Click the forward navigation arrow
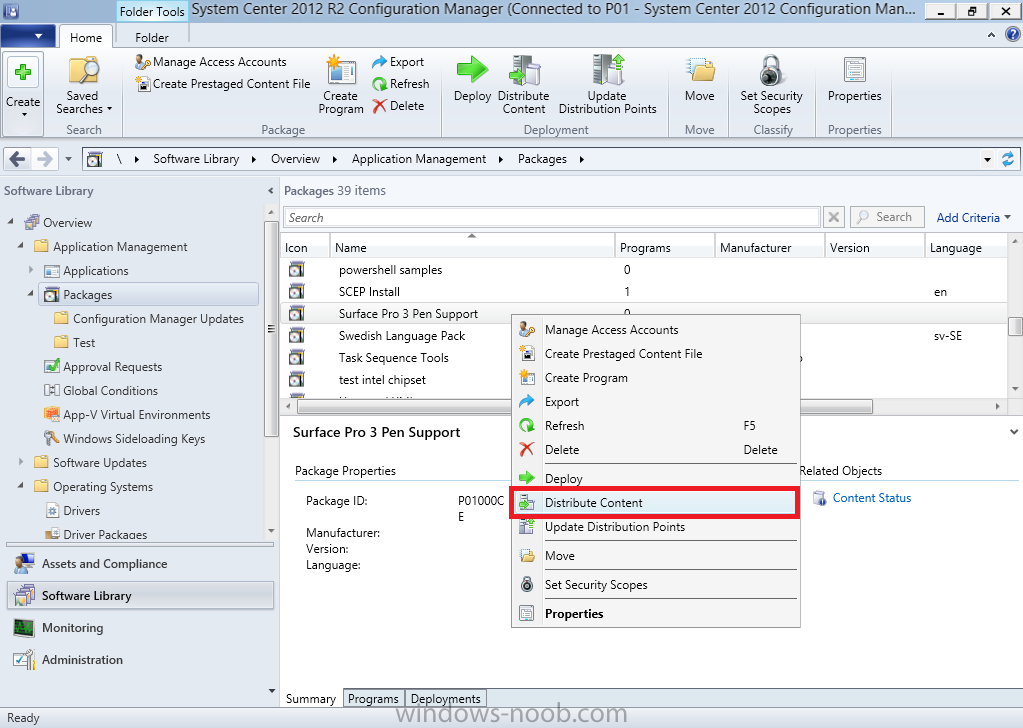This screenshot has height=728, width=1023. 44,159
